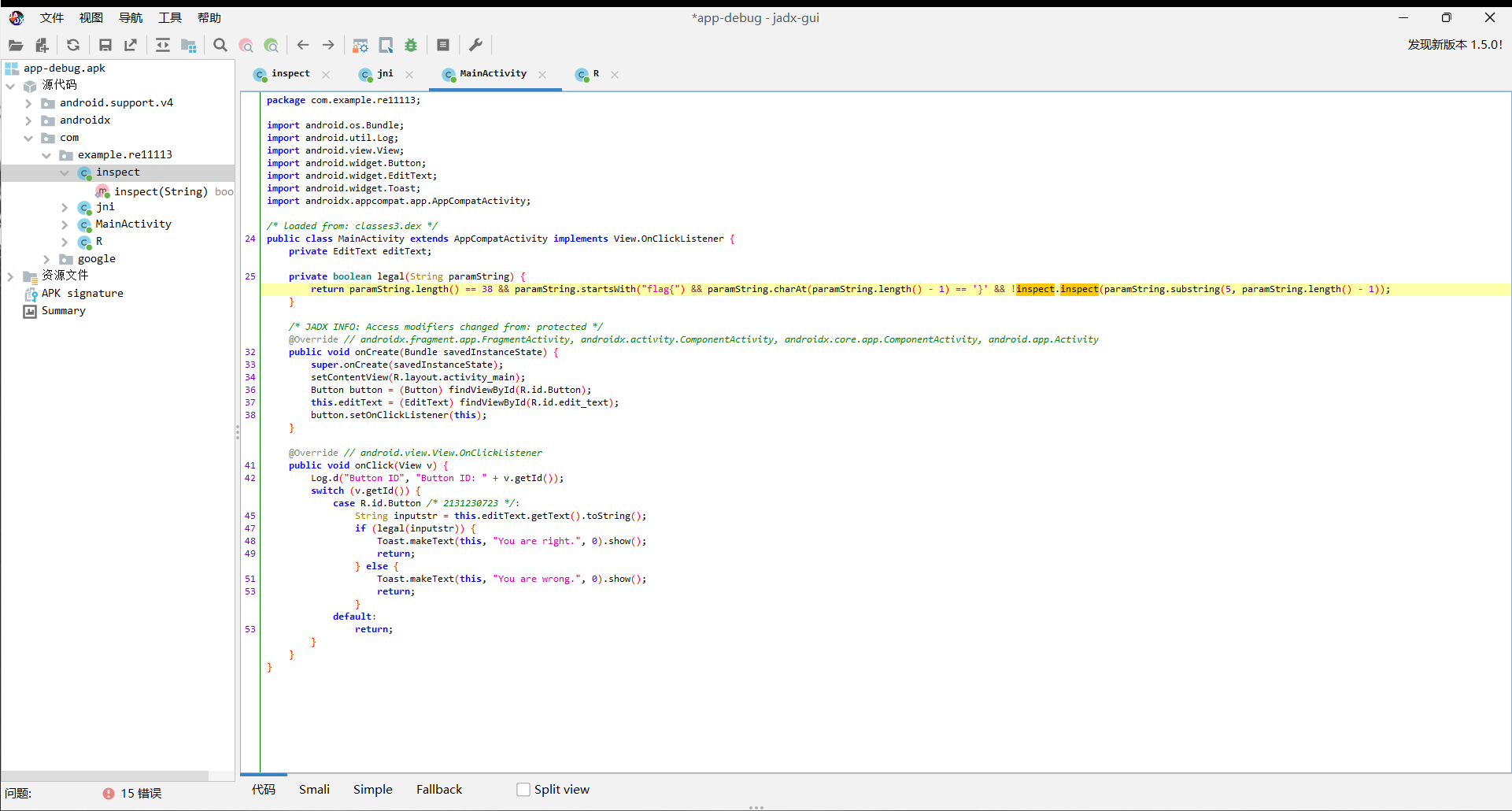The width and height of the screenshot is (1512, 811).
Task: Click the green debugger bug icon
Action: pos(411,46)
